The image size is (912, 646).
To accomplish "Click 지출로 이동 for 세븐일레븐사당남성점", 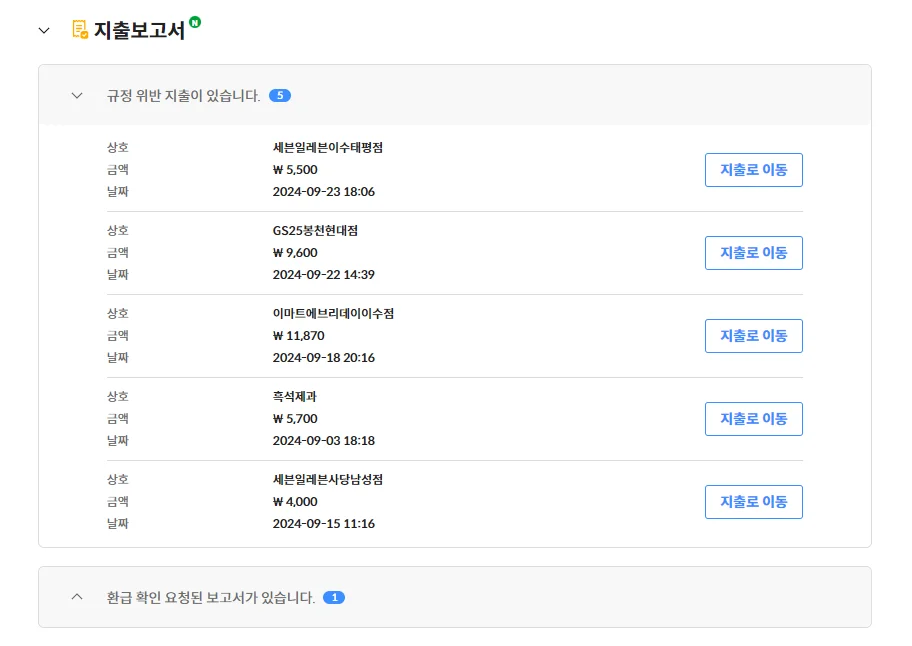I will coord(753,502).
